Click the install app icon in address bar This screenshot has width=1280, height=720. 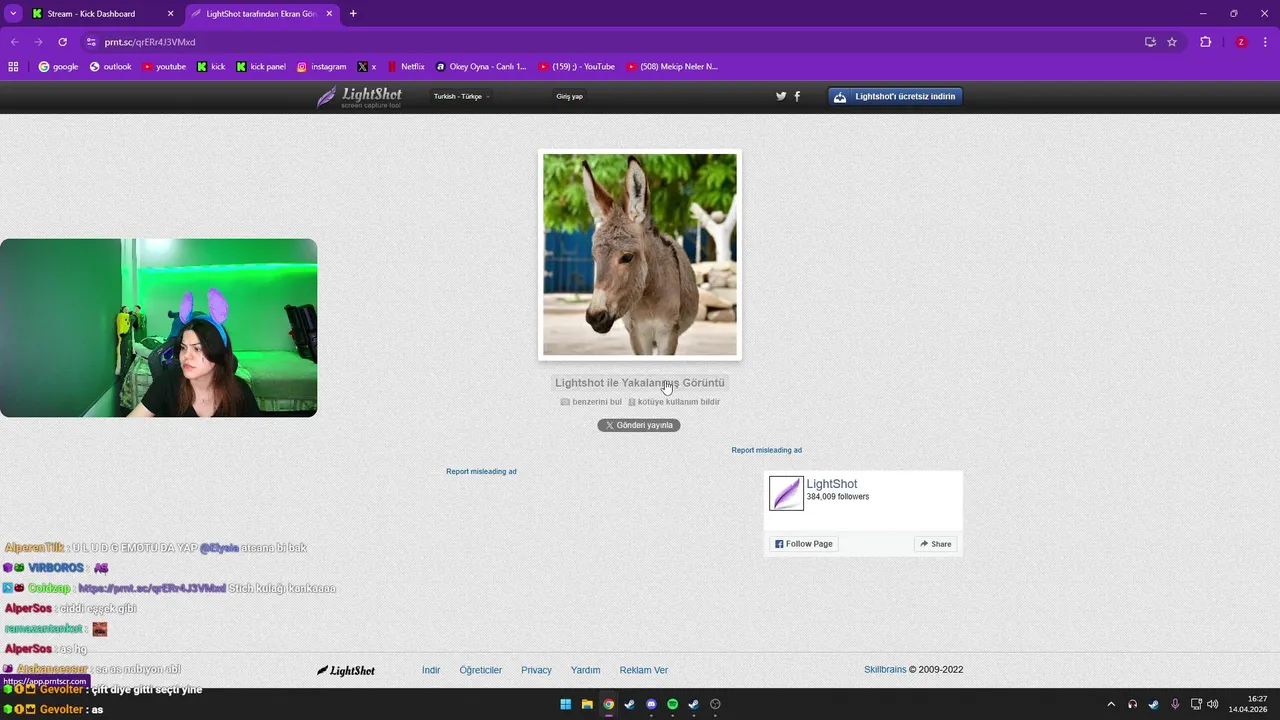click(x=1150, y=42)
